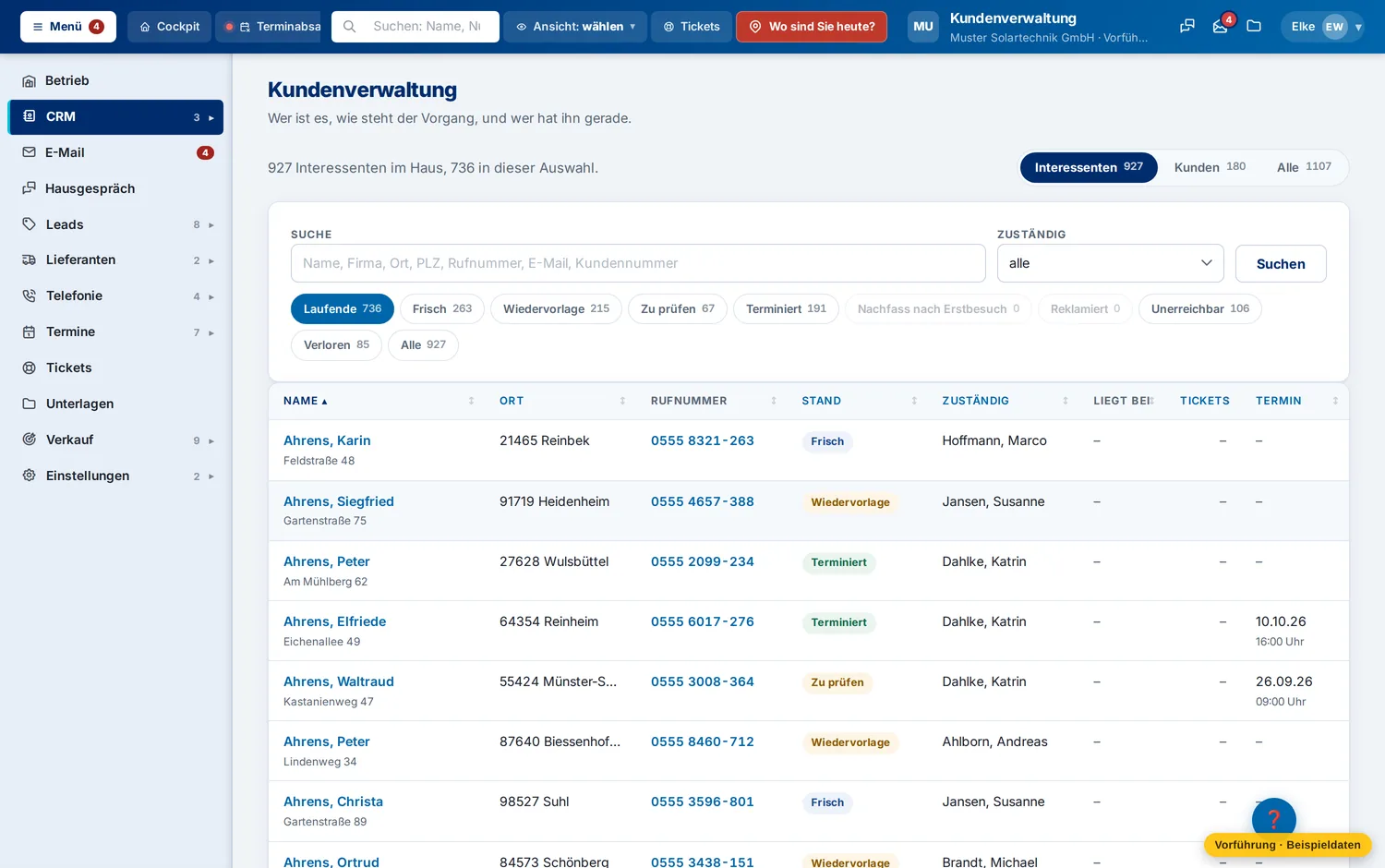Image resolution: width=1385 pixels, height=868 pixels.
Task: Sort the table by the Tickets column header
Action: point(1205,401)
